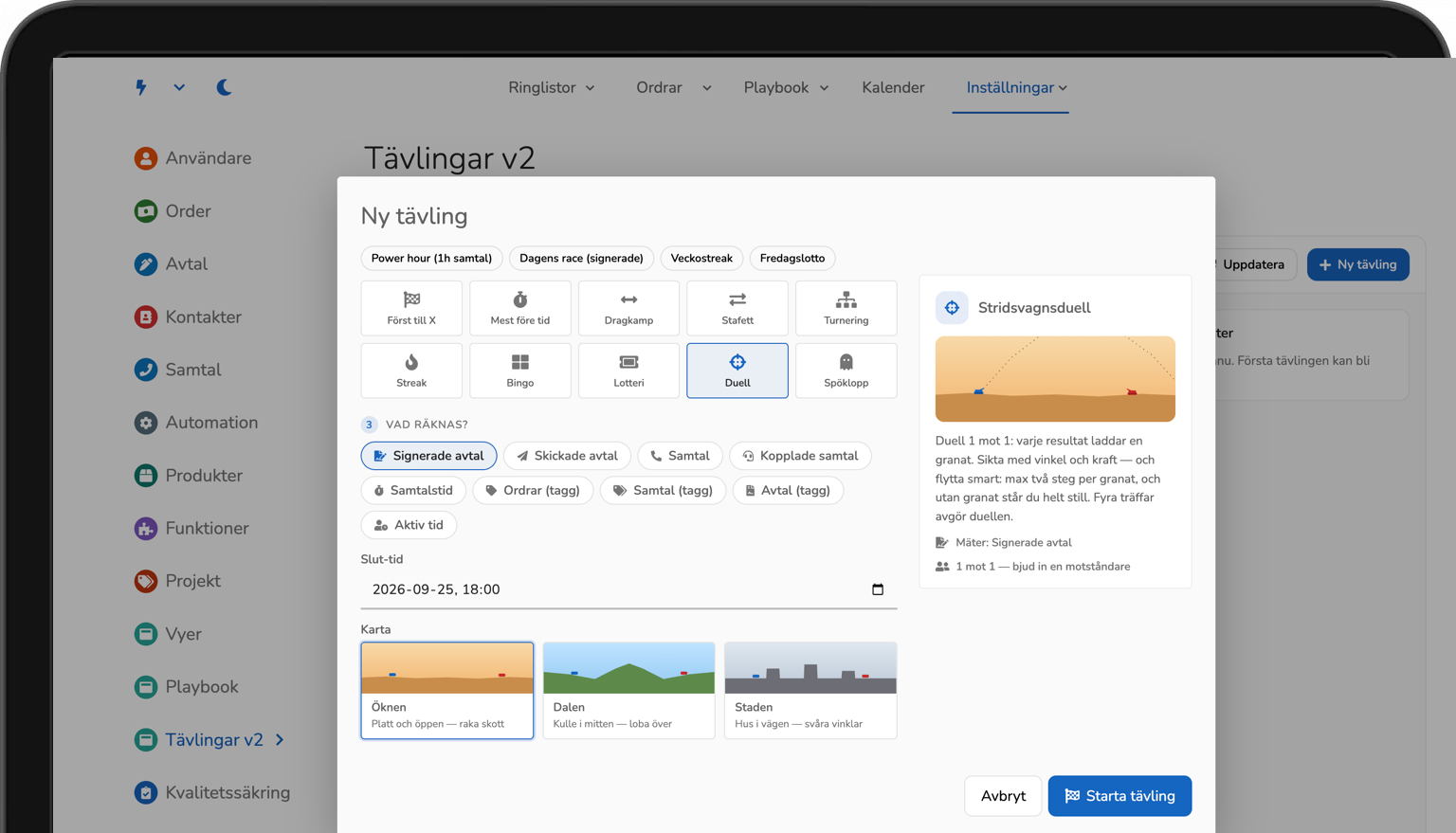The width and height of the screenshot is (1456, 833).
Task: Select the Turnering bracket type
Action: (x=846, y=308)
